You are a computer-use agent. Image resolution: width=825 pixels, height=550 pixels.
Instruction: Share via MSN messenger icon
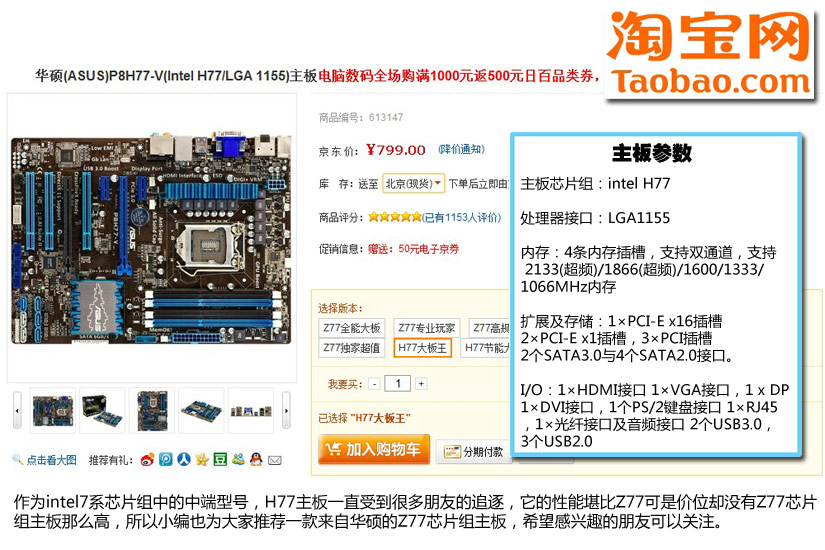point(238,459)
